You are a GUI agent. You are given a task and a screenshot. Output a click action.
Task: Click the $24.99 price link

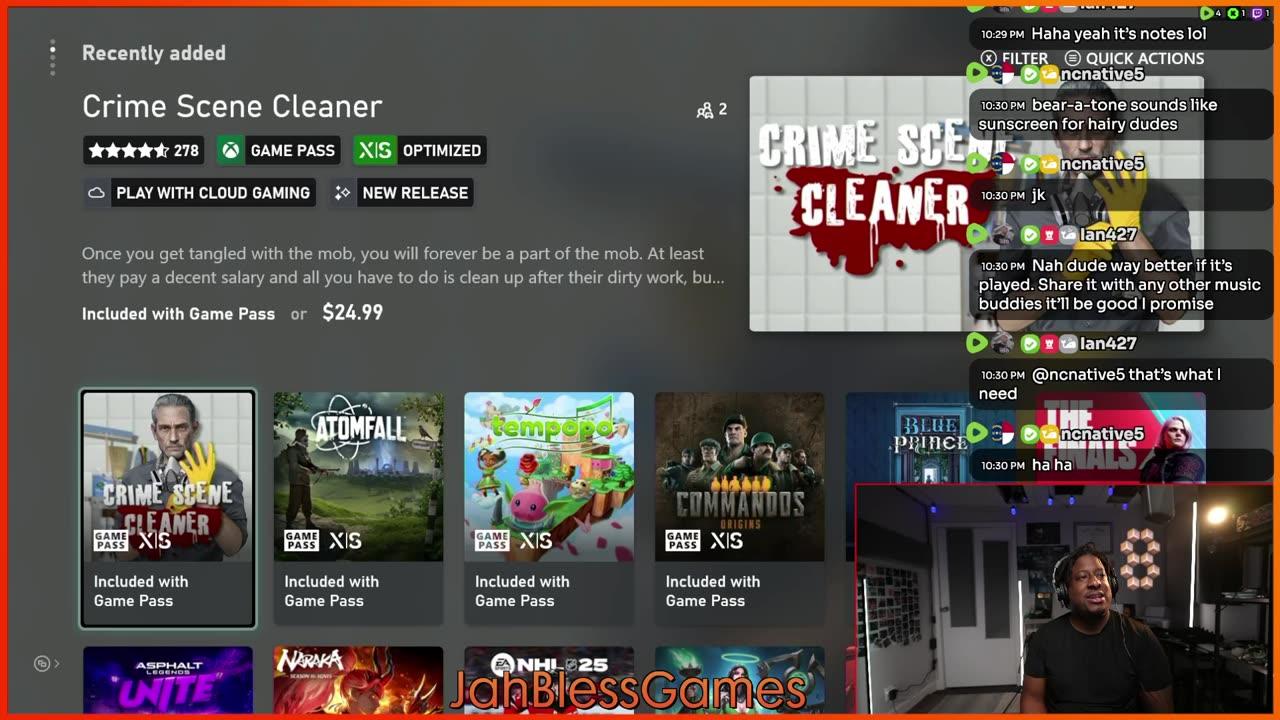tap(352, 313)
